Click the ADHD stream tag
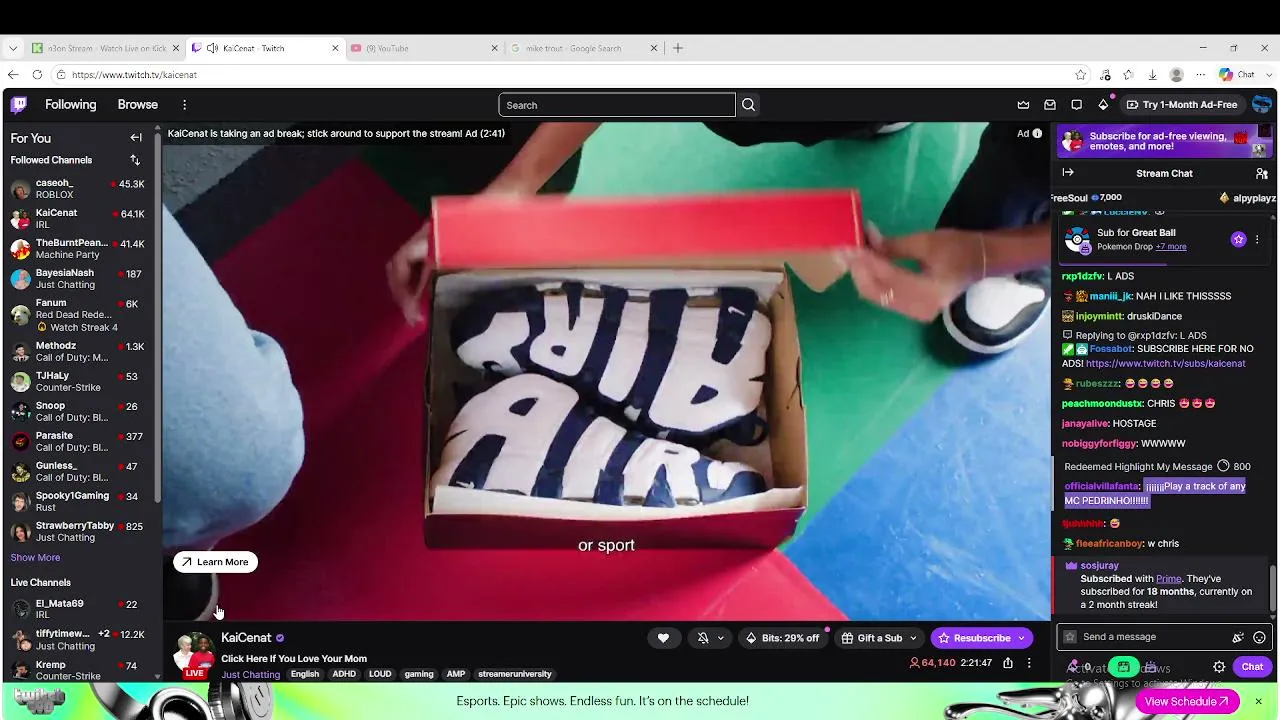 coord(344,674)
